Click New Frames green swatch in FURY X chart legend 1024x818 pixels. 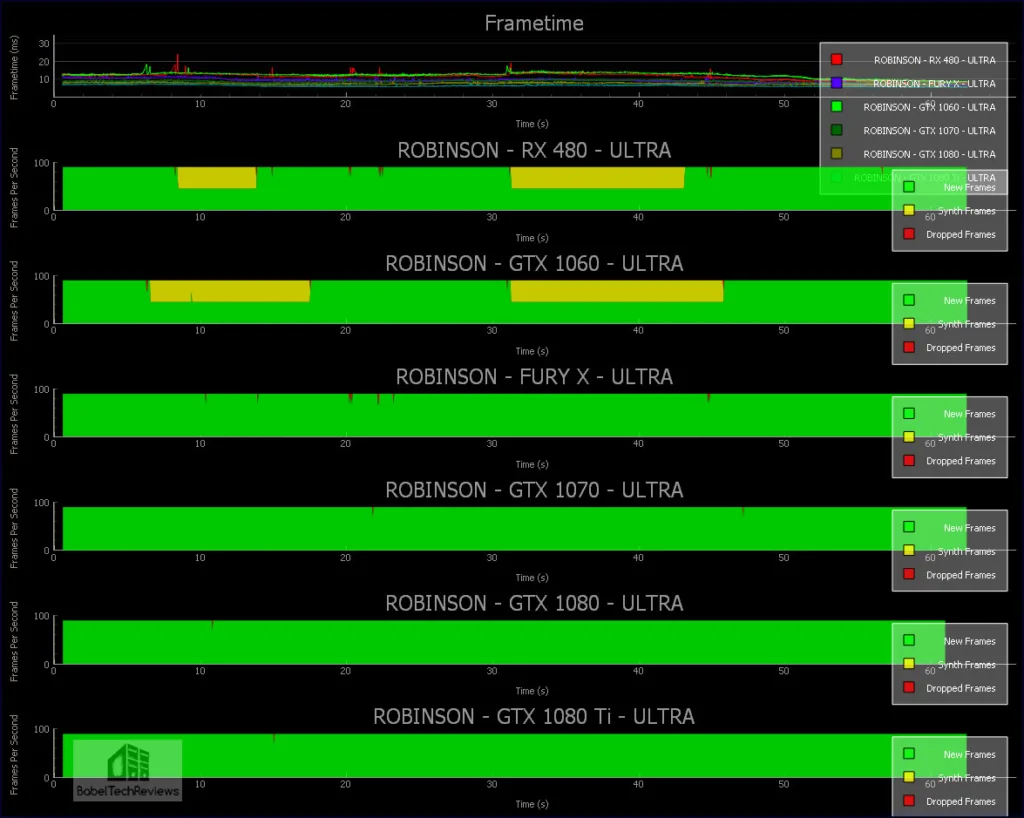(x=908, y=413)
